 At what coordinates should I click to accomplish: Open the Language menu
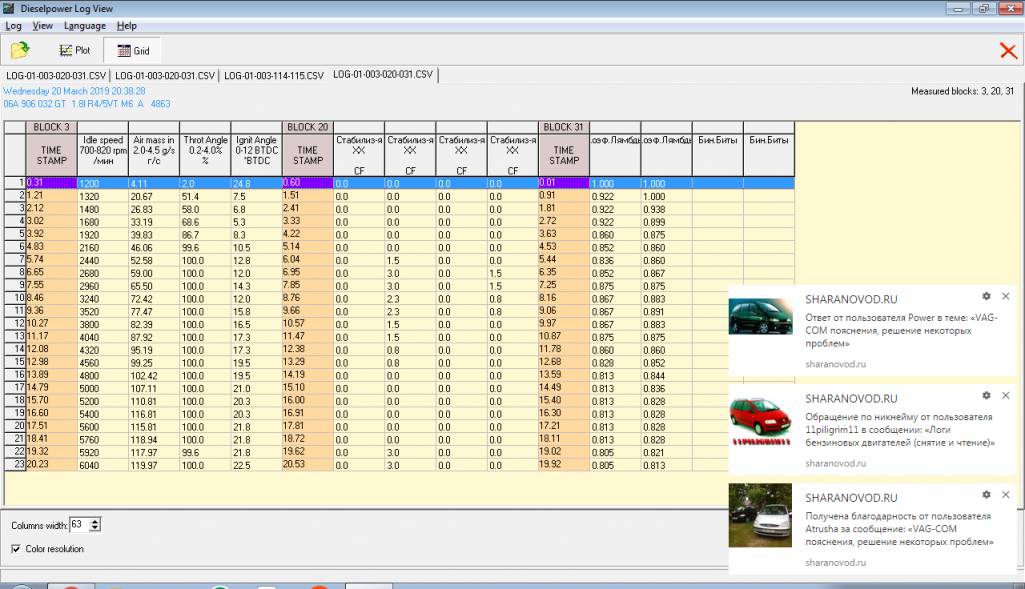point(84,25)
